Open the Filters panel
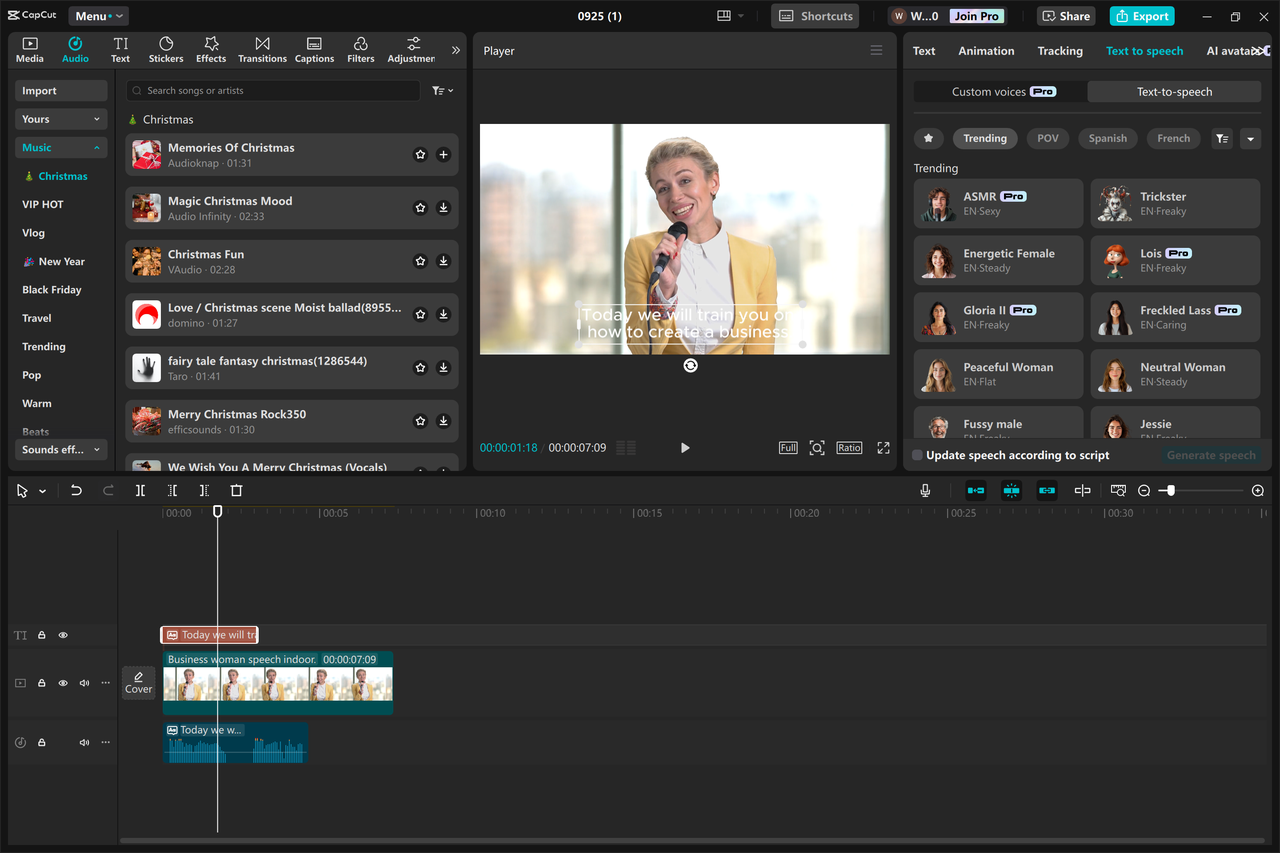Image resolution: width=1280 pixels, height=853 pixels. 360,49
